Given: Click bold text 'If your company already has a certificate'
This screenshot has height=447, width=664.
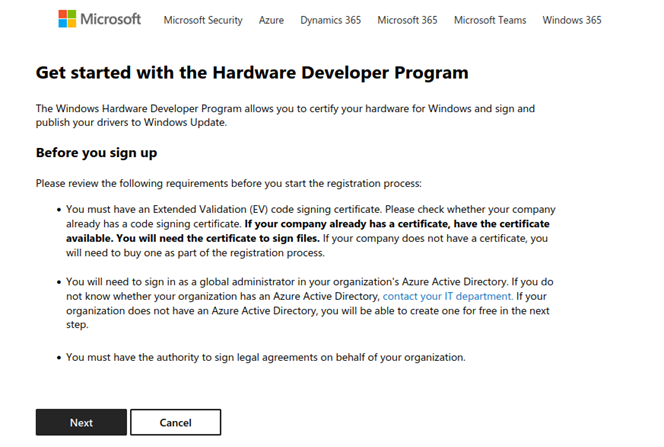Looking at the screenshot, I should [348, 224].
